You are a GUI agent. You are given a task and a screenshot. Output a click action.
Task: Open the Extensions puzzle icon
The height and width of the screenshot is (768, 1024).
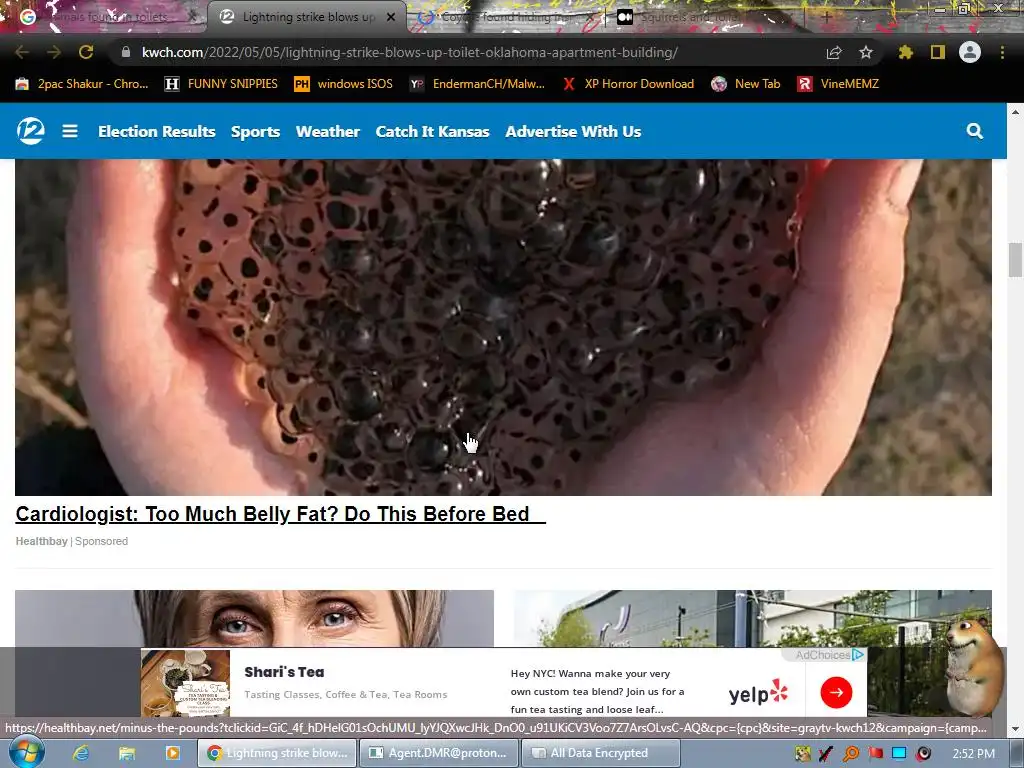pos(906,52)
